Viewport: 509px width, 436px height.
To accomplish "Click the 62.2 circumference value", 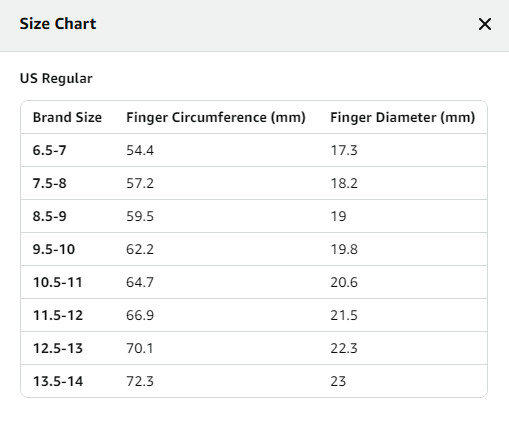I will [x=140, y=249].
